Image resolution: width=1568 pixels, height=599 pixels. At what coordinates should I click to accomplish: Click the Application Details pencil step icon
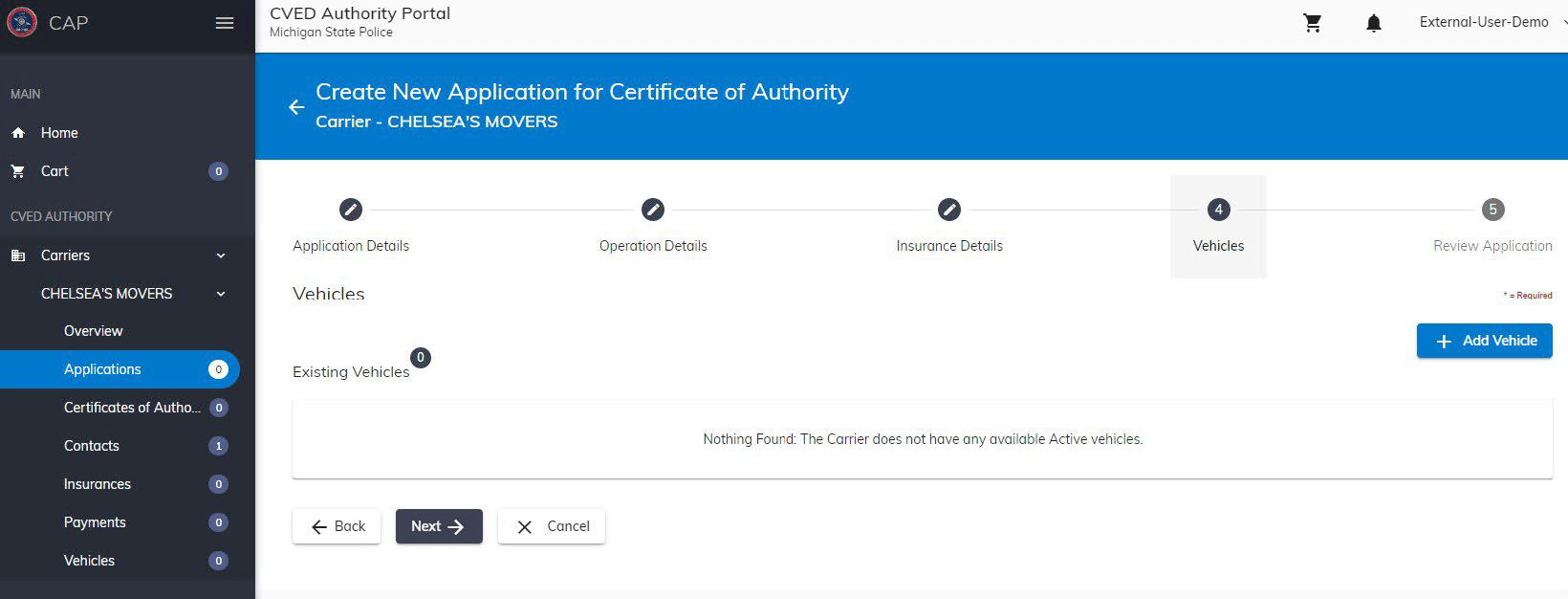(x=351, y=210)
